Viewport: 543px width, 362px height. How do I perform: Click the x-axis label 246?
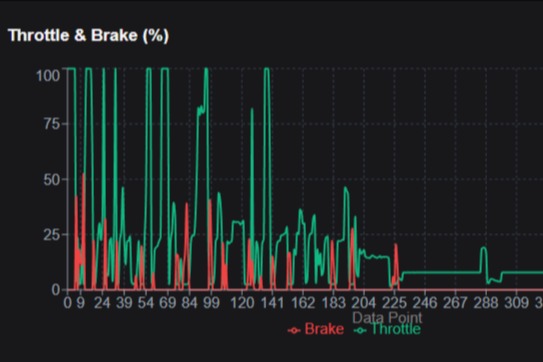(x=425, y=303)
